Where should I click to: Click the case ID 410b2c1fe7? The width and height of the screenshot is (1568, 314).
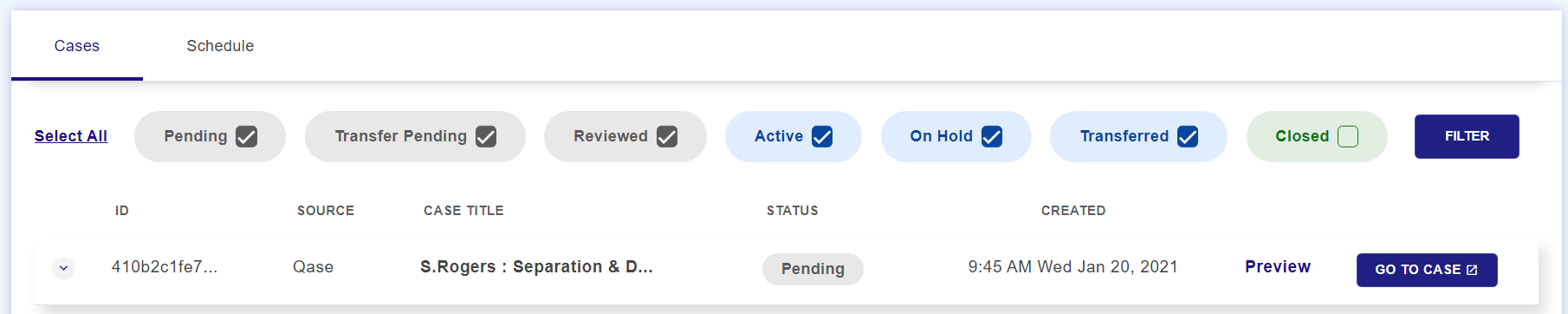pyautogui.click(x=165, y=267)
